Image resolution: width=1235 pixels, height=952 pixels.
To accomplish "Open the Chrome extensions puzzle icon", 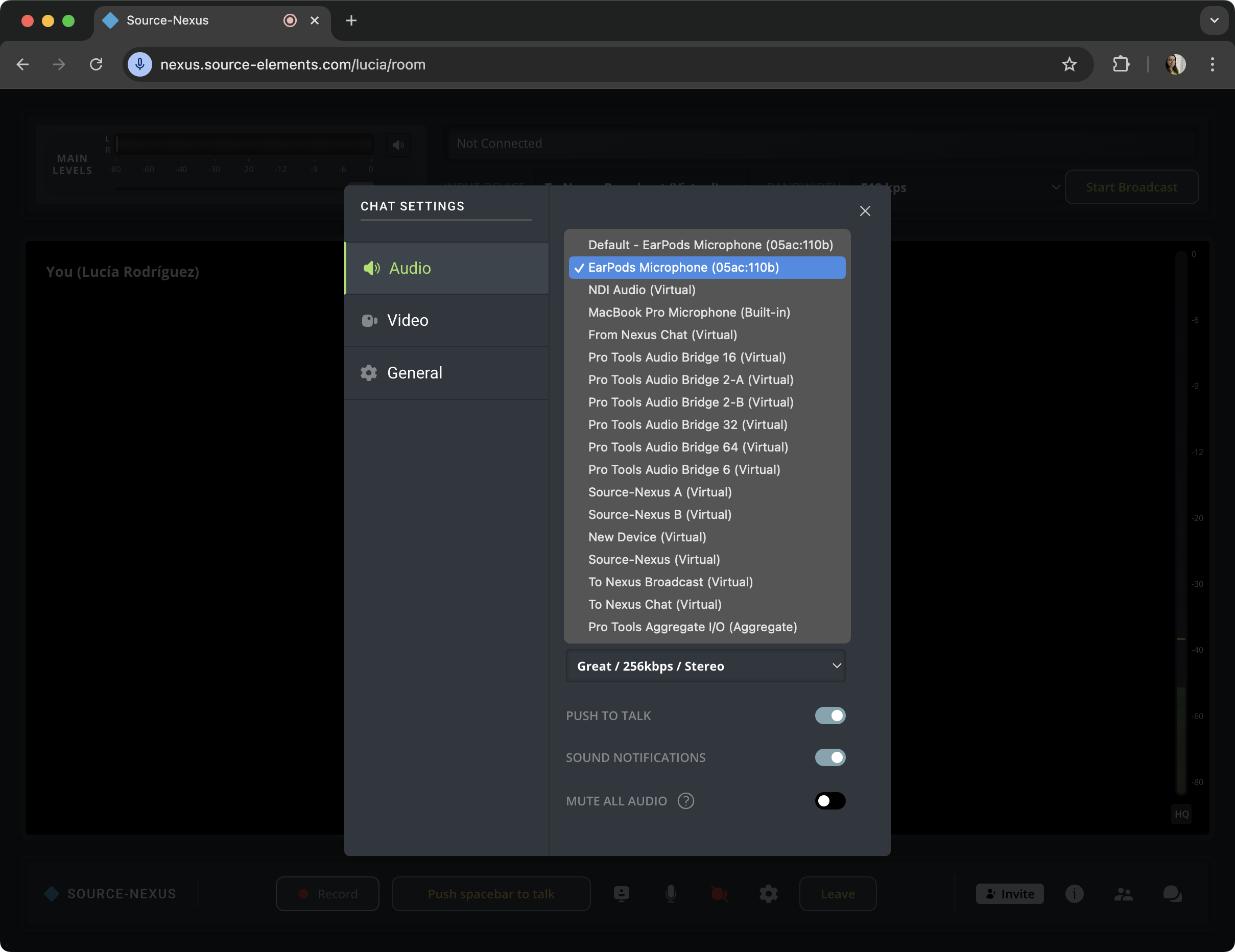I will (x=1121, y=64).
